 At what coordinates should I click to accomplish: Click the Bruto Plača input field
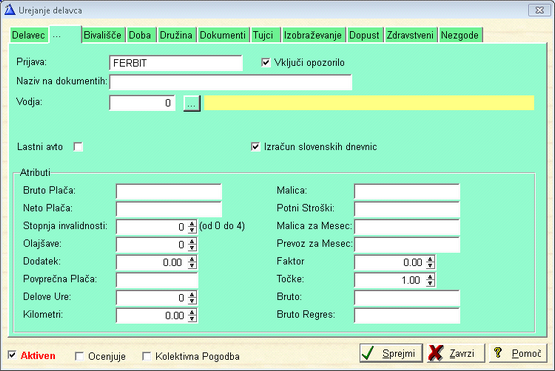(x=169, y=192)
